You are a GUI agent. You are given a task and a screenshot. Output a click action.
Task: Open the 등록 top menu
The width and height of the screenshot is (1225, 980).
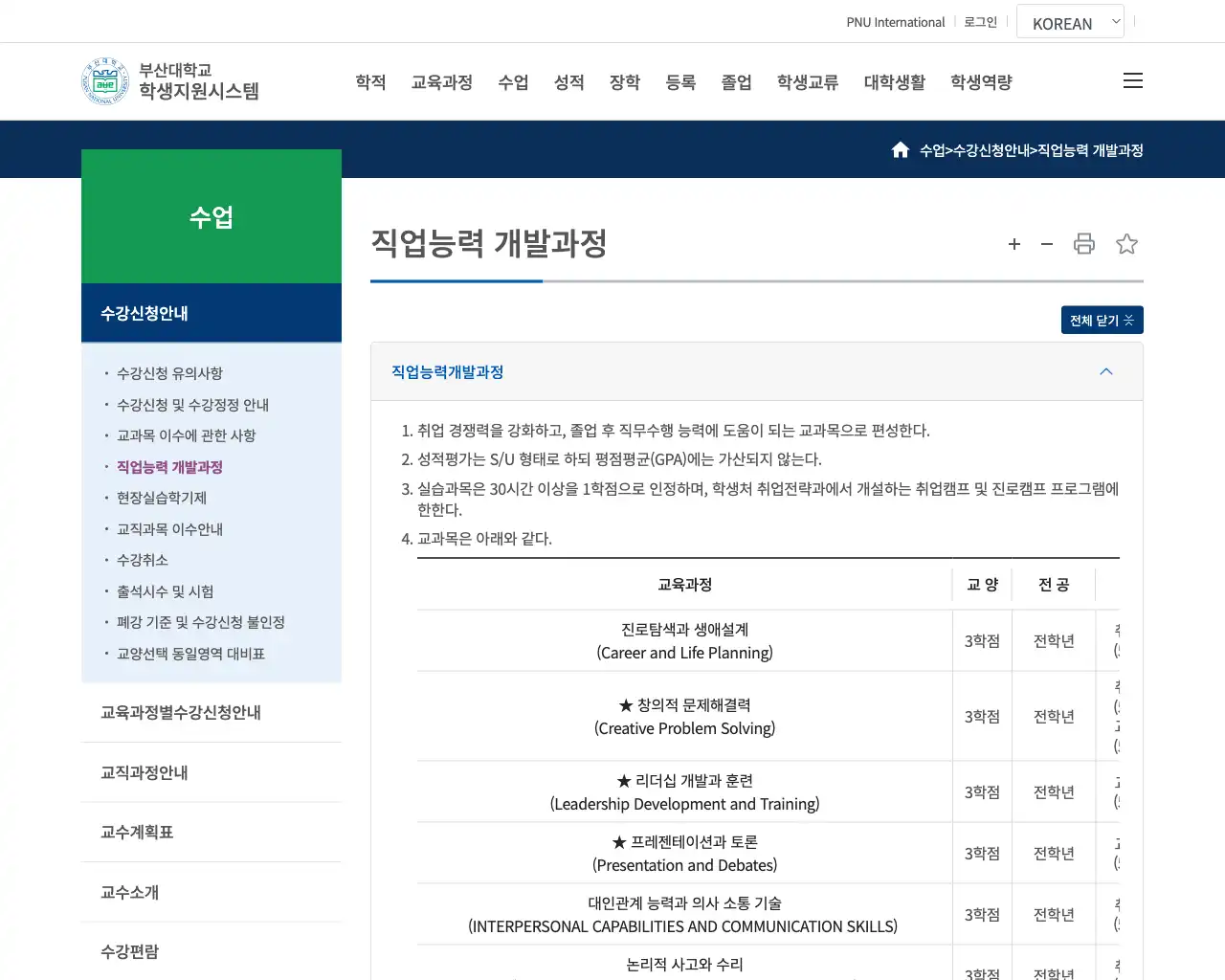point(680,82)
